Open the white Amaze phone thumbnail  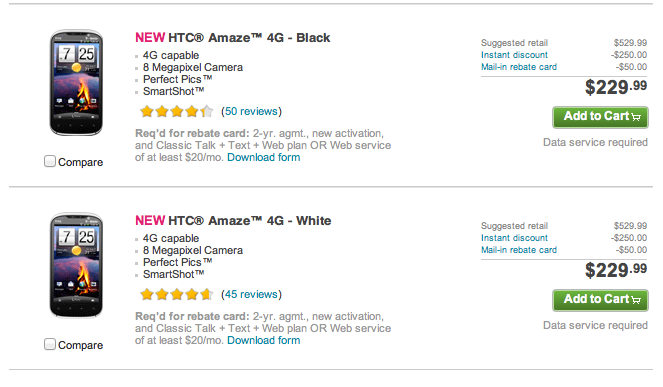pyautogui.click(x=77, y=265)
